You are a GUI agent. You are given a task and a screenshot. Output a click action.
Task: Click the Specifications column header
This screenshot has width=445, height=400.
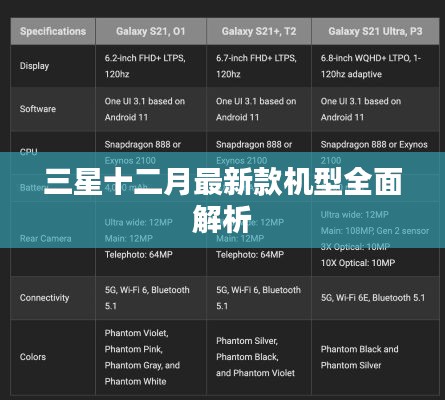[53, 31]
